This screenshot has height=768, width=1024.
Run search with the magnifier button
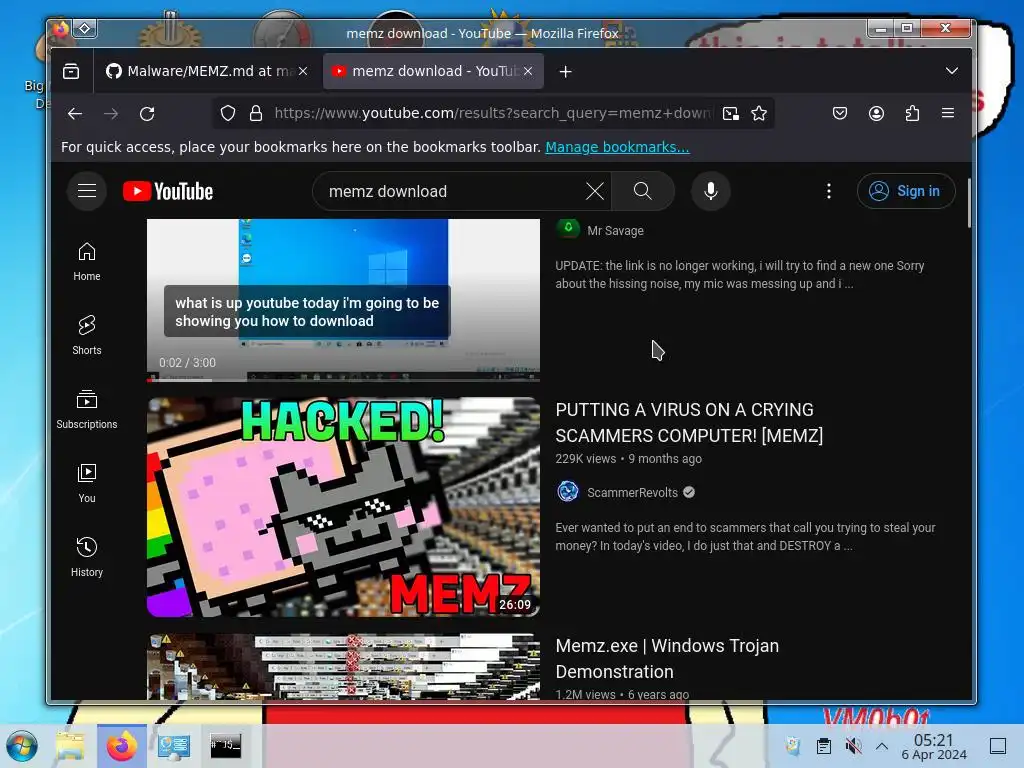click(x=643, y=191)
